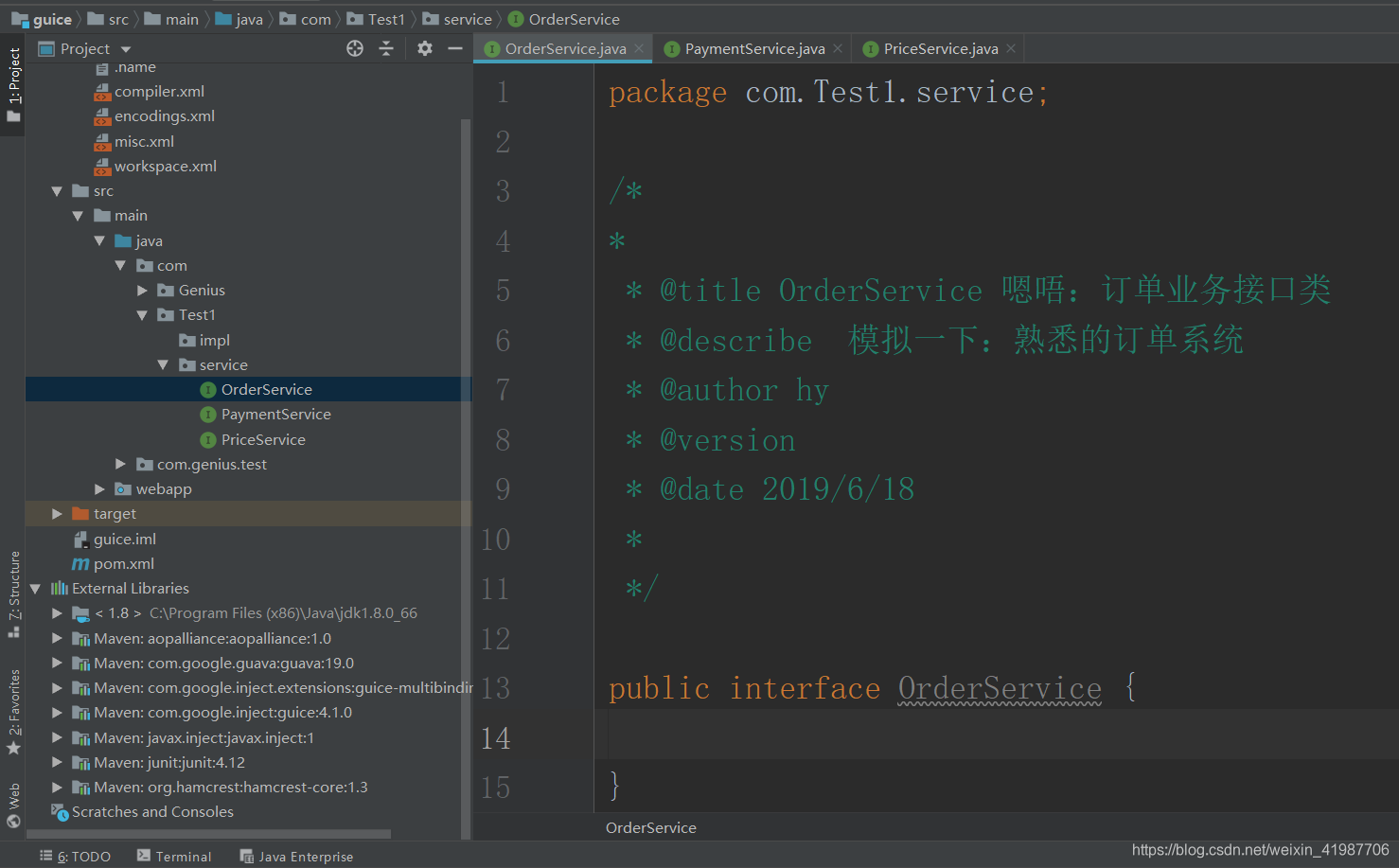The height and width of the screenshot is (868, 1399).
Task: Select the impl package icon
Action: coord(187,340)
